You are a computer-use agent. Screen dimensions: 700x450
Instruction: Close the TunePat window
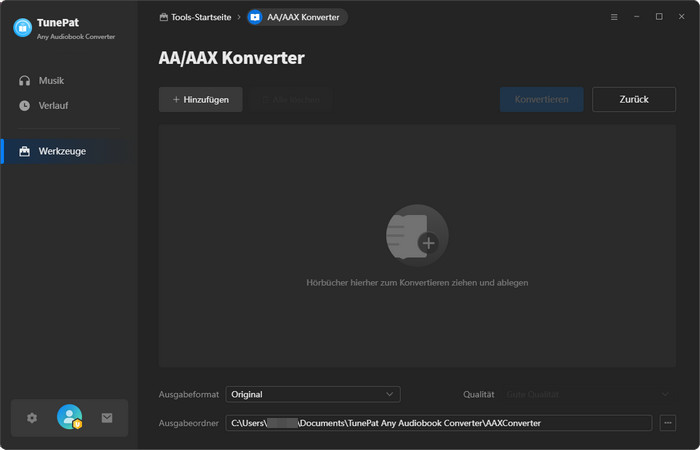pyautogui.click(x=681, y=17)
